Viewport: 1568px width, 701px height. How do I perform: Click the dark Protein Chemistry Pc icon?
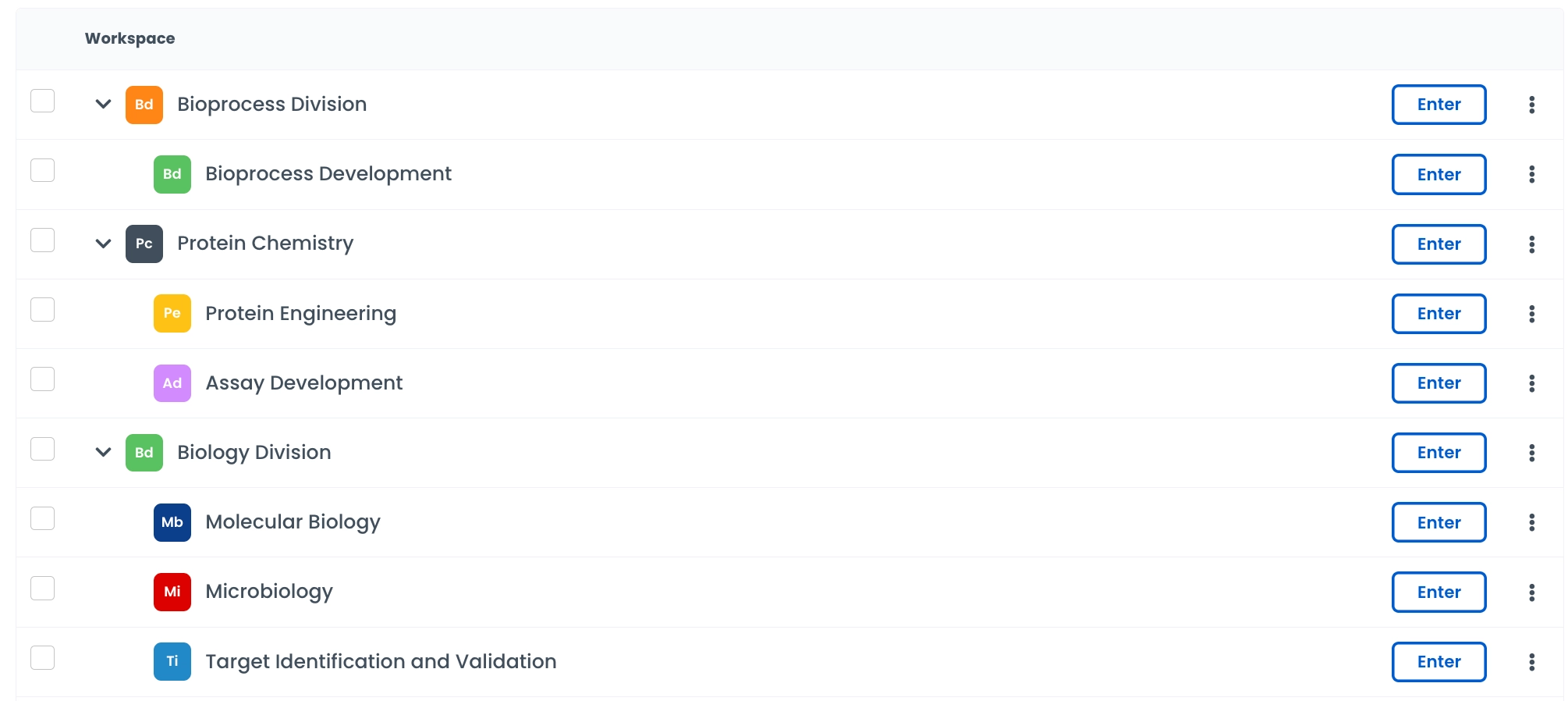pyautogui.click(x=144, y=244)
